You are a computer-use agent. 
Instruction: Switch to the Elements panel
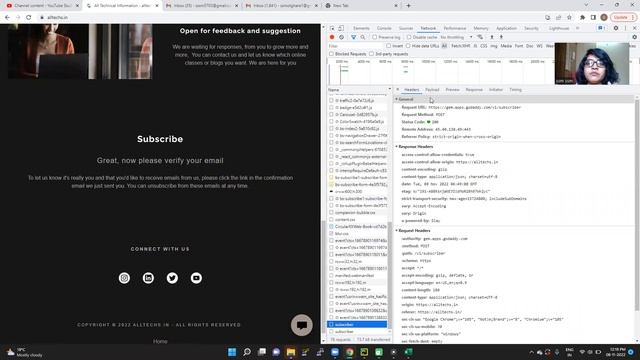(361, 28)
